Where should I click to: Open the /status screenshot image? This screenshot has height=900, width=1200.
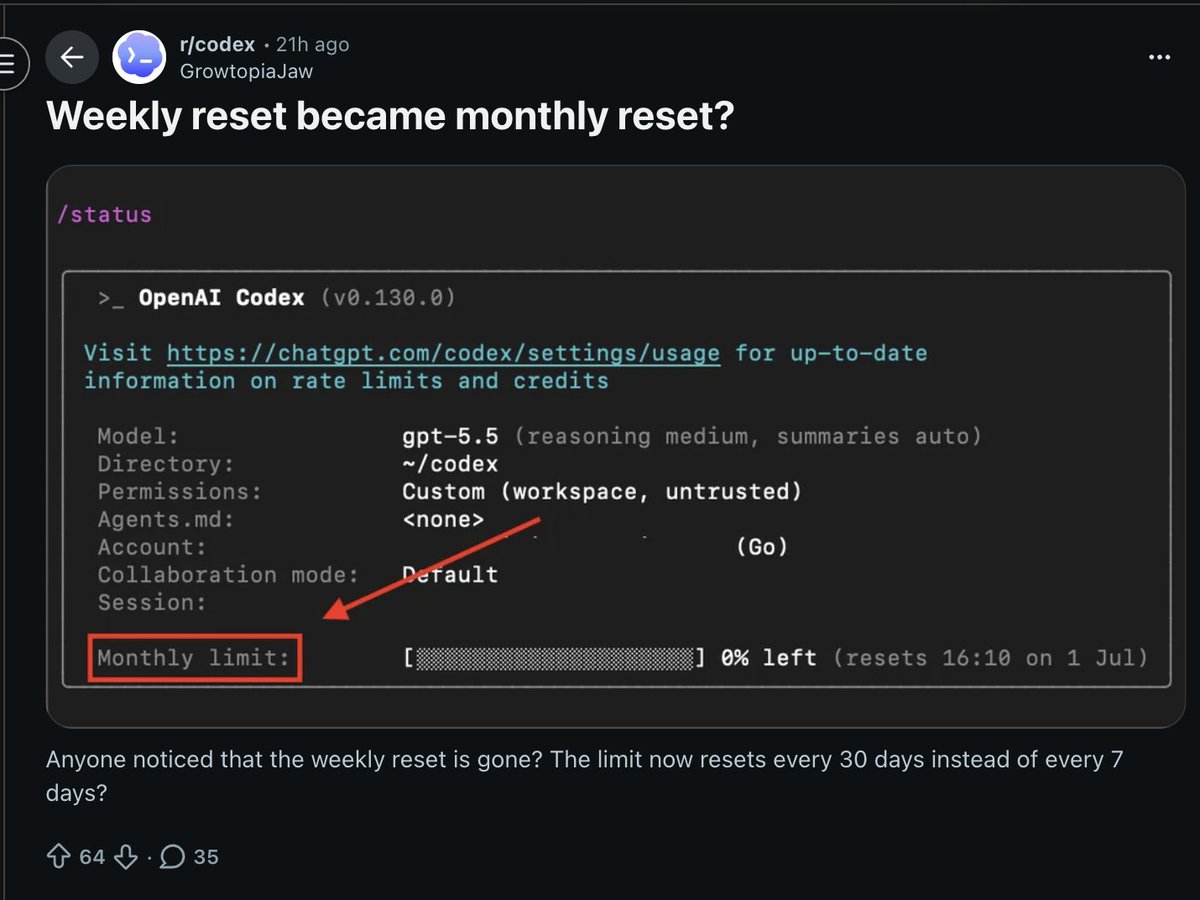[x=616, y=447]
